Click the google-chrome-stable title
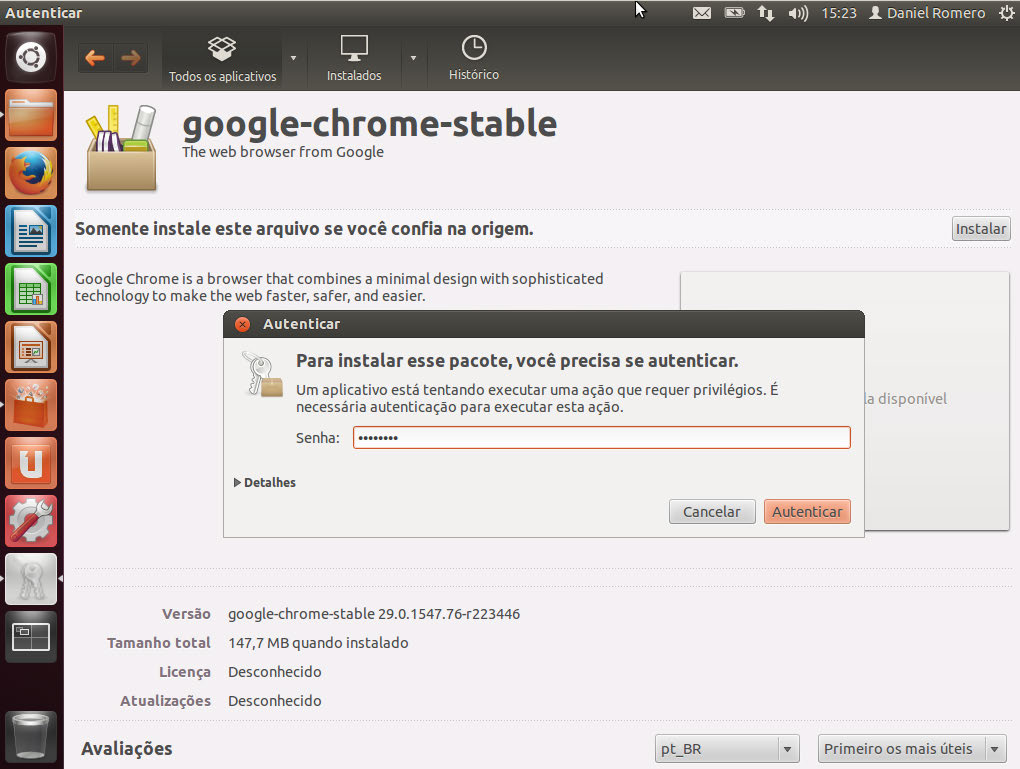 click(369, 124)
